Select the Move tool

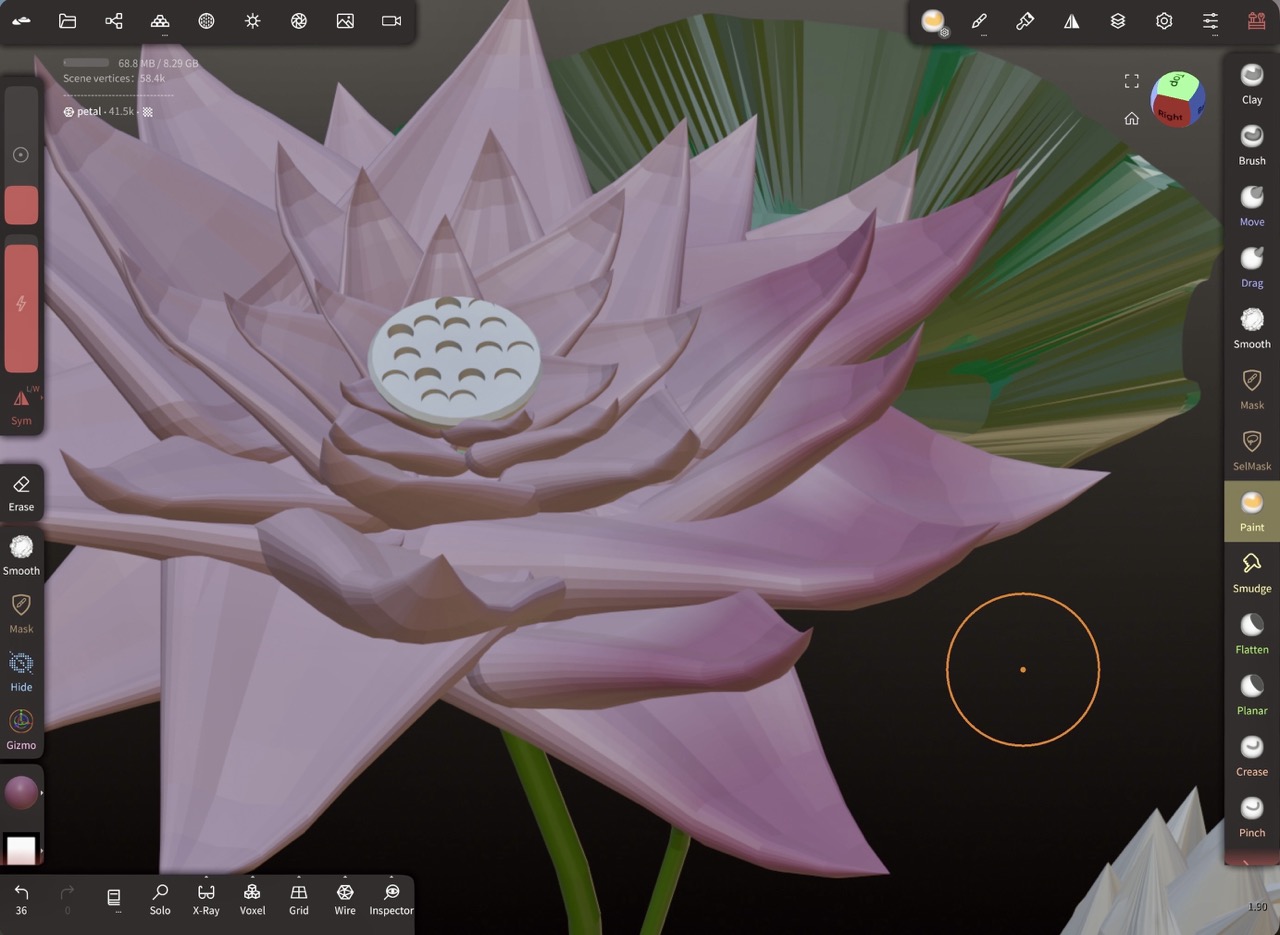[1252, 206]
